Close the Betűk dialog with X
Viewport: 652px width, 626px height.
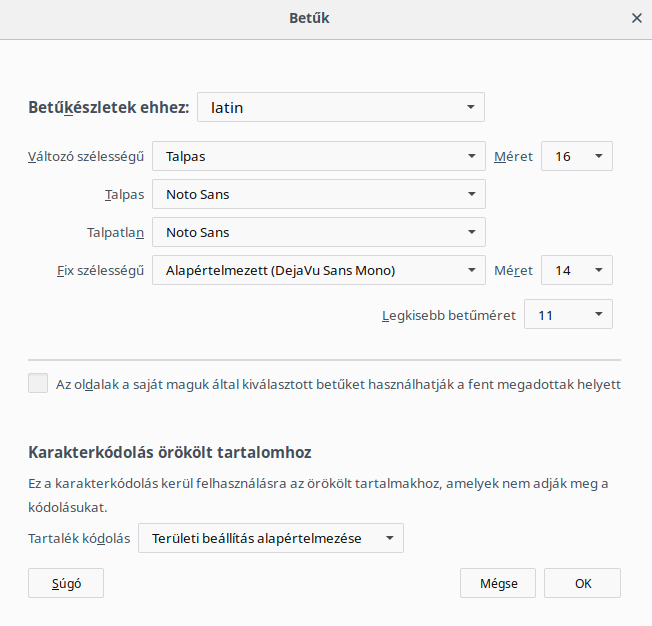(636, 18)
